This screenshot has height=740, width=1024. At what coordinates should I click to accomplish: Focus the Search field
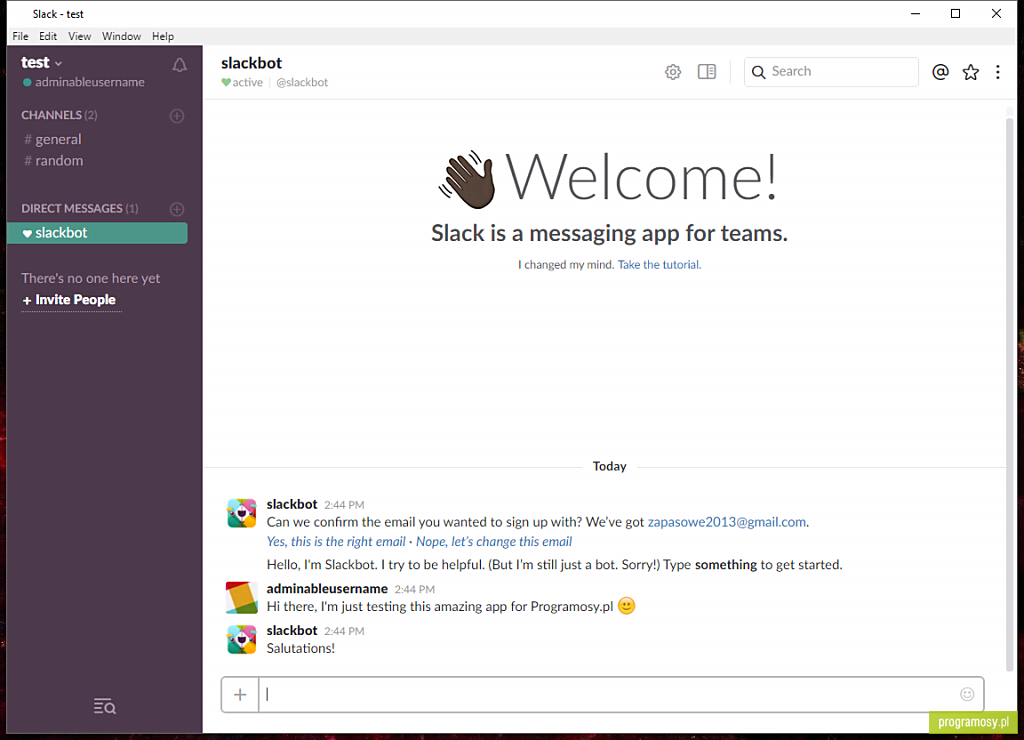(831, 72)
